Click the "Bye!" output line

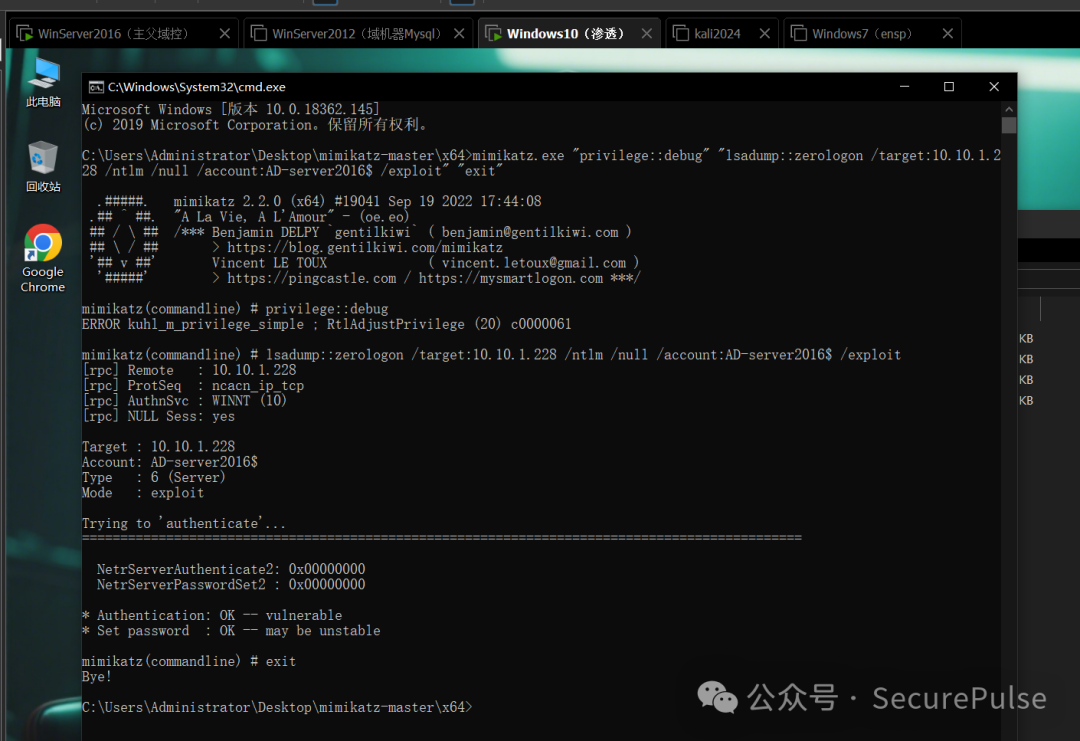[x=96, y=676]
